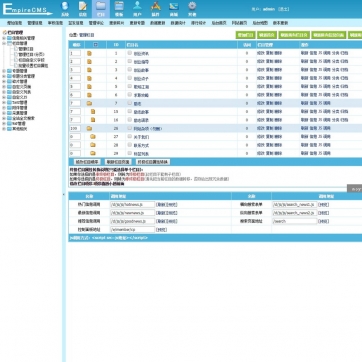Click the green 刷新首页 button
Viewport: 362px width, 362px height.
[x=267, y=35]
